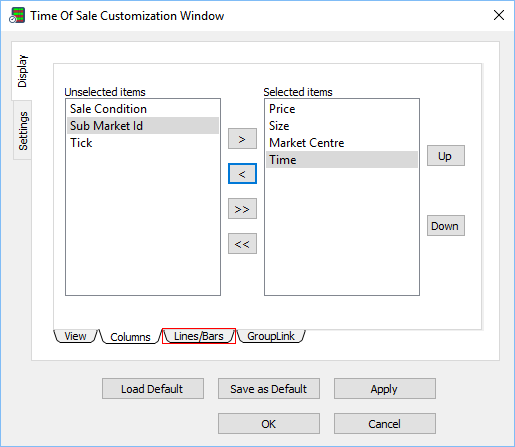Click the move left '<' arrow button
This screenshot has width=515, height=447.
(242, 174)
